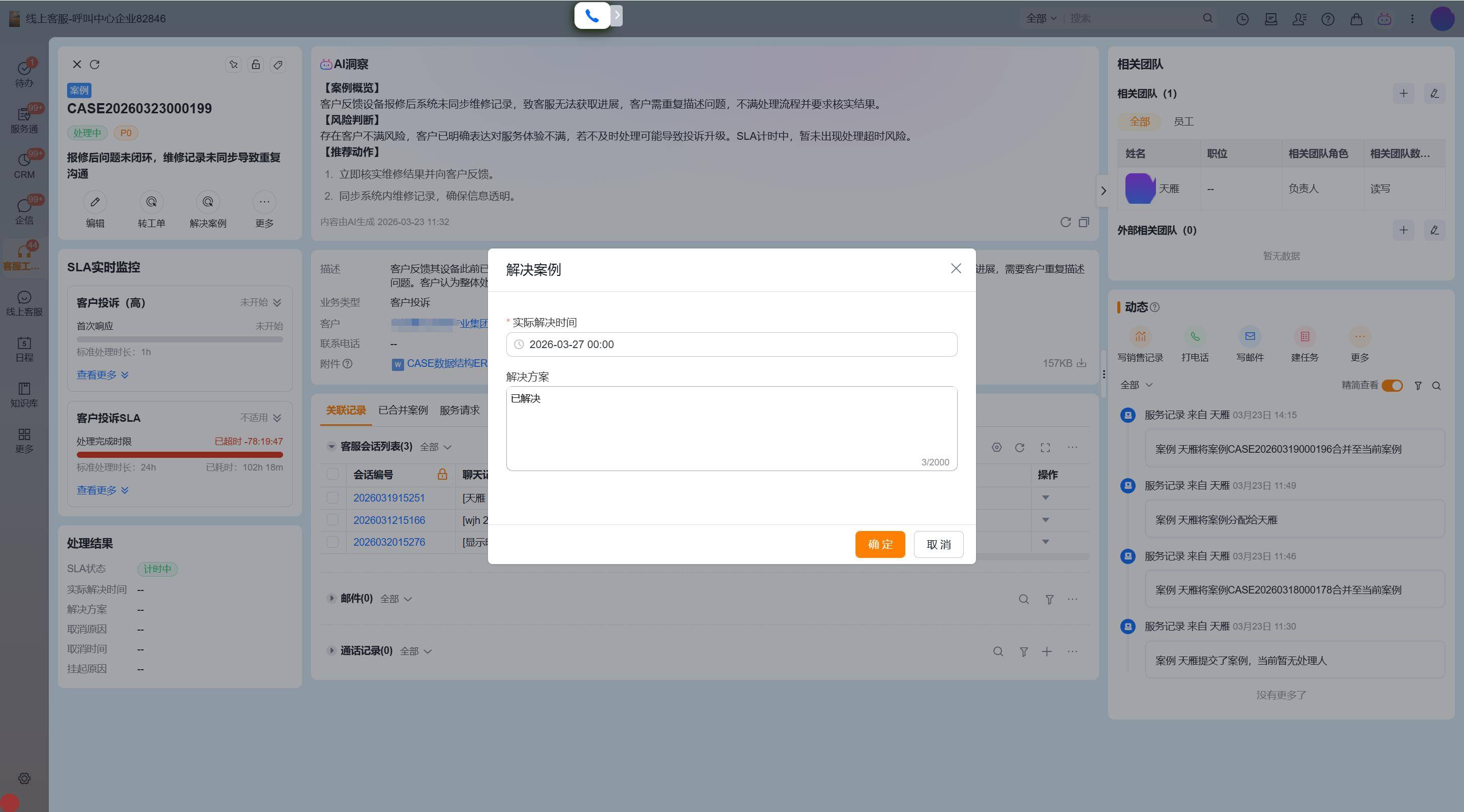Click the 确定 button in dialog
This screenshot has height=812, width=1464.
click(x=879, y=544)
